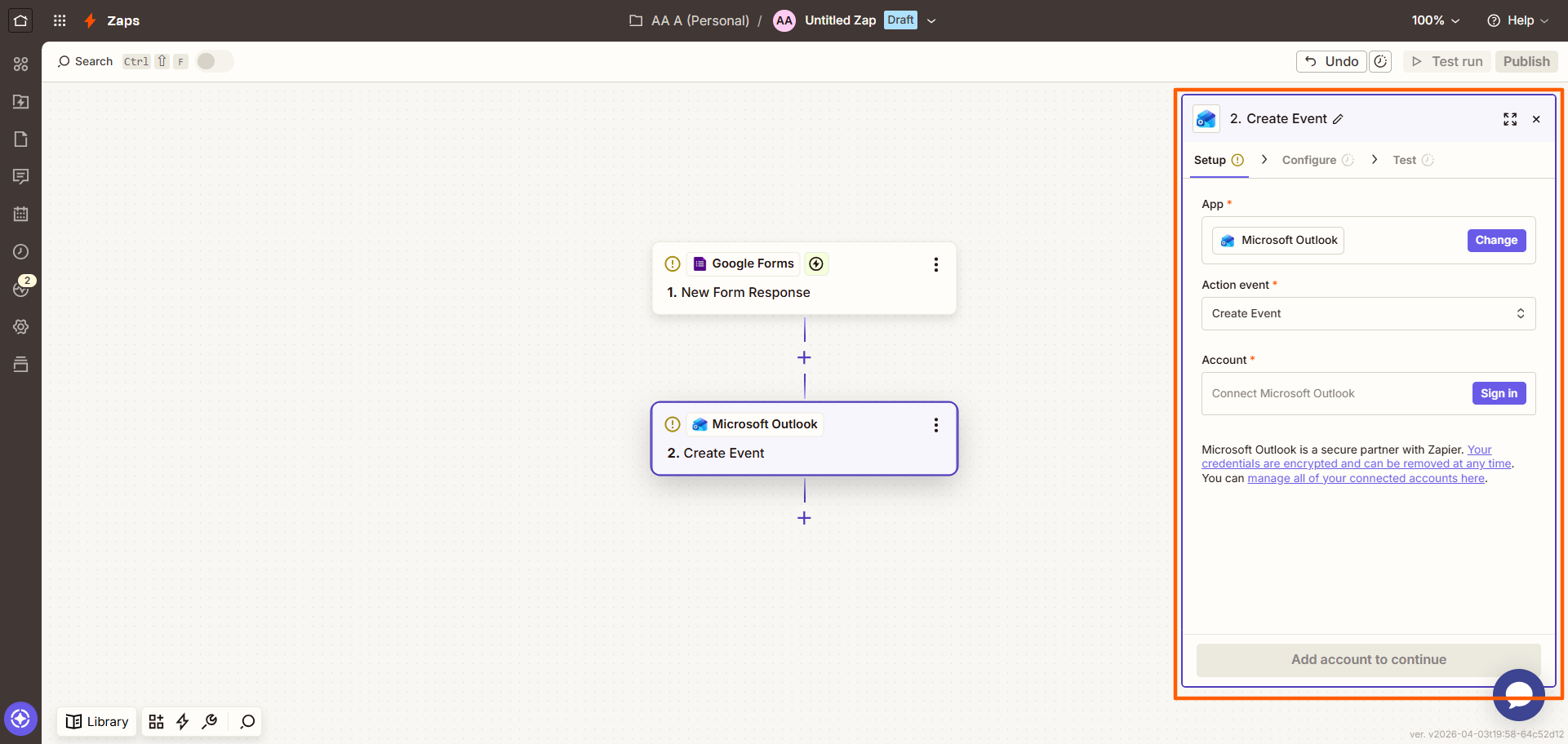Open the comments icon in left sidebar
The height and width of the screenshot is (744, 1568).
point(21,176)
